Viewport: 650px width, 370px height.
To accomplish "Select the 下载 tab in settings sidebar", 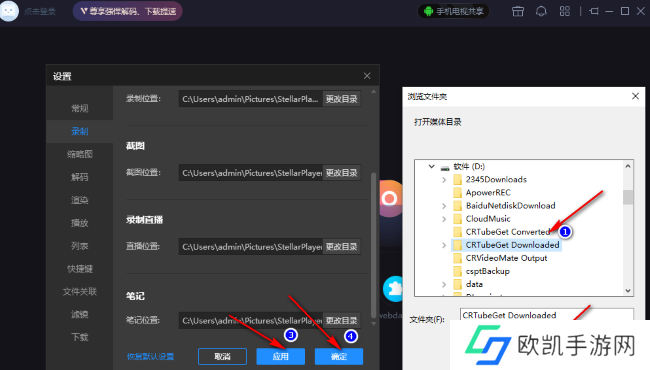I will coord(80,337).
